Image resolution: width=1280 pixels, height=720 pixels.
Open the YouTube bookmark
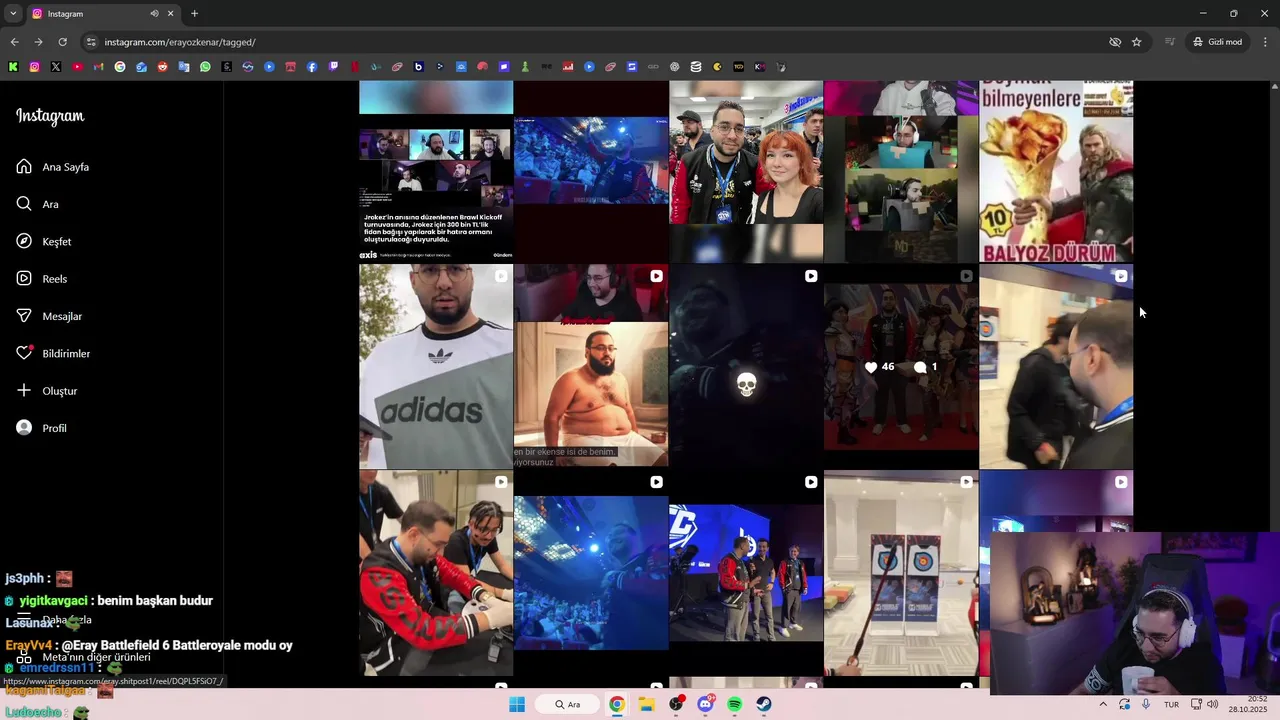[x=77, y=67]
